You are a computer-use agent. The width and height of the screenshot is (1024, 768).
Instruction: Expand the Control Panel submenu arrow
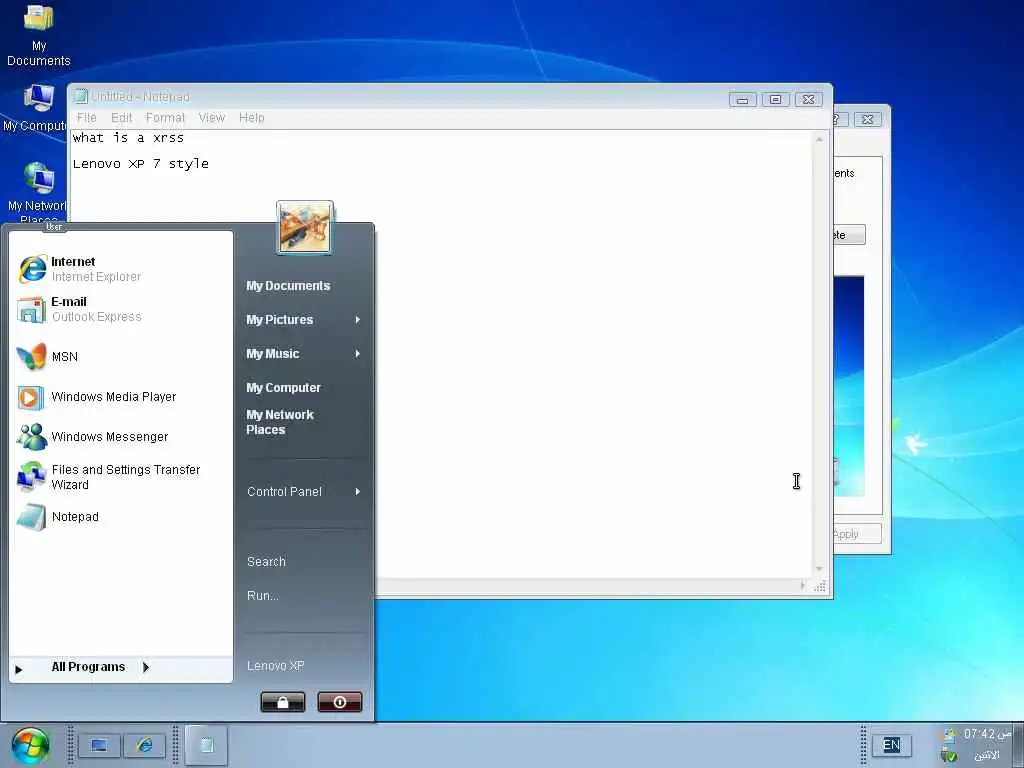coord(358,491)
